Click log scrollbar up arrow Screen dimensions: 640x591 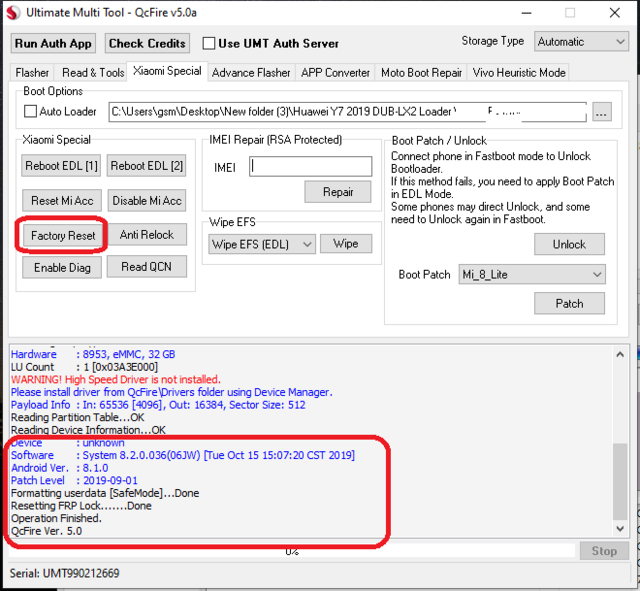pyautogui.click(x=620, y=354)
